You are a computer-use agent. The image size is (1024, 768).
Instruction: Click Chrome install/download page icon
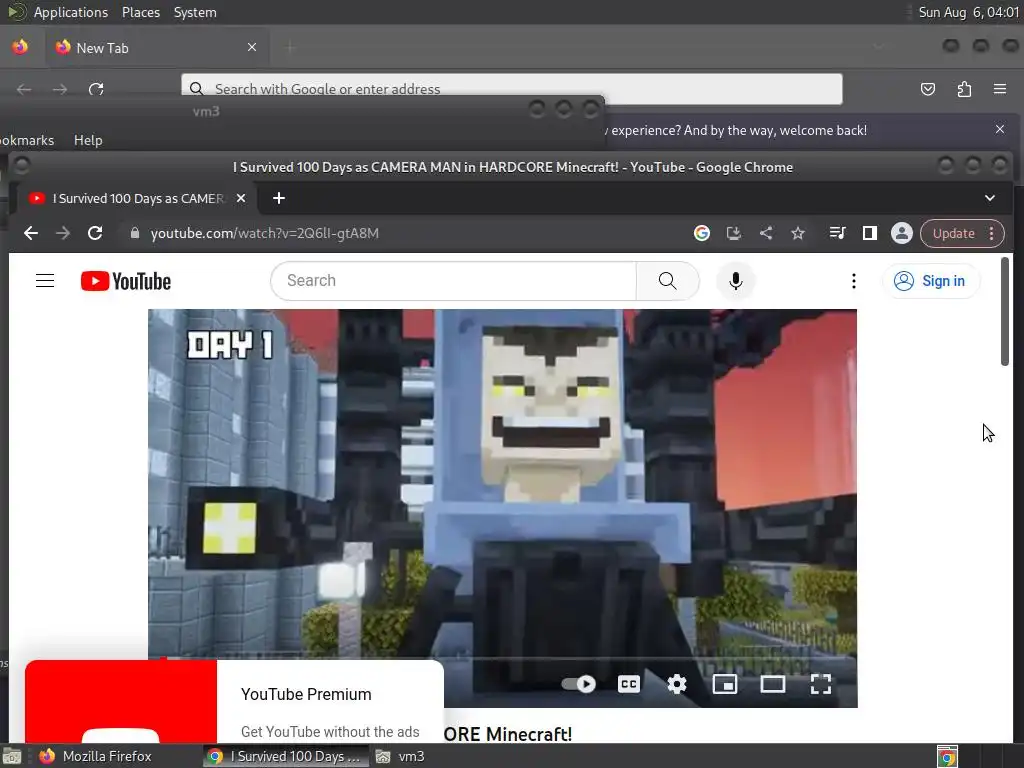coord(734,233)
